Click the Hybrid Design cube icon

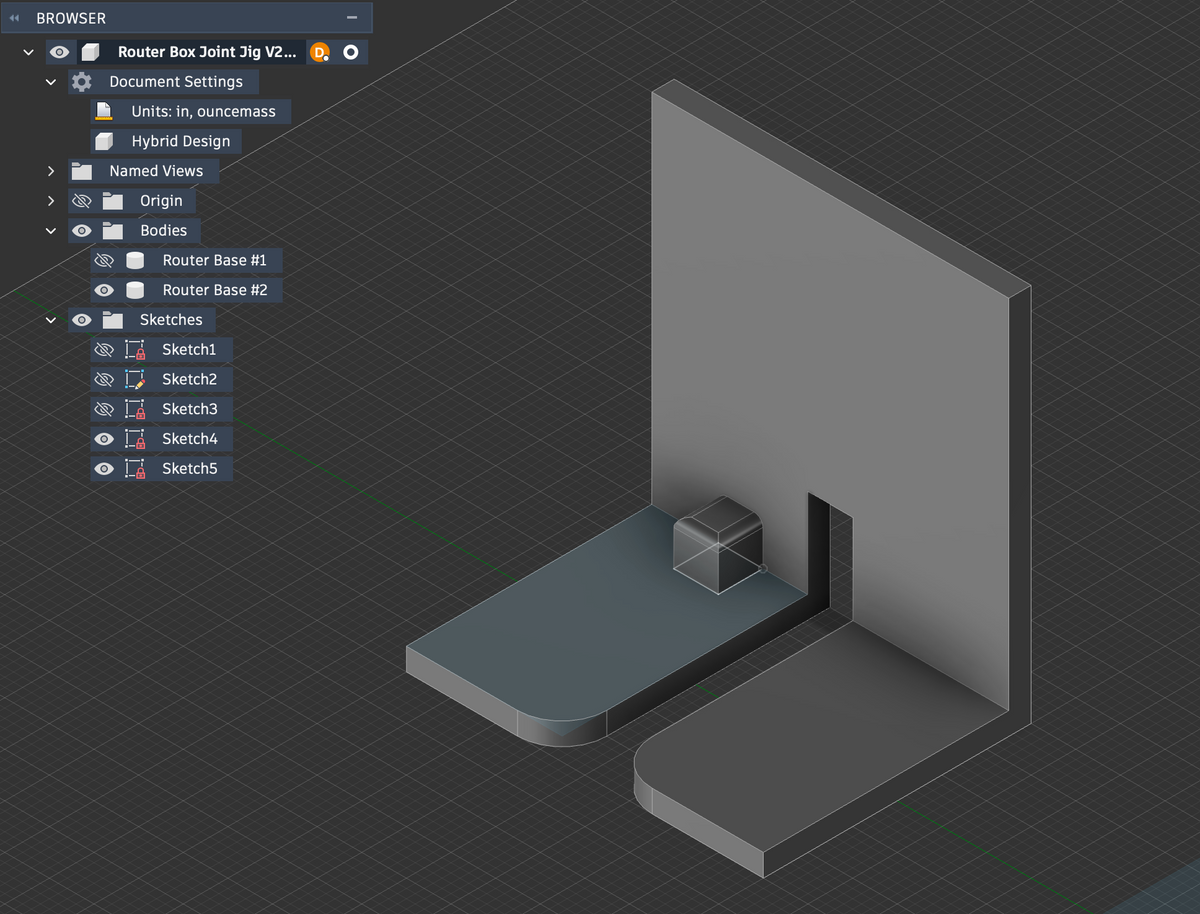[103, 141]
